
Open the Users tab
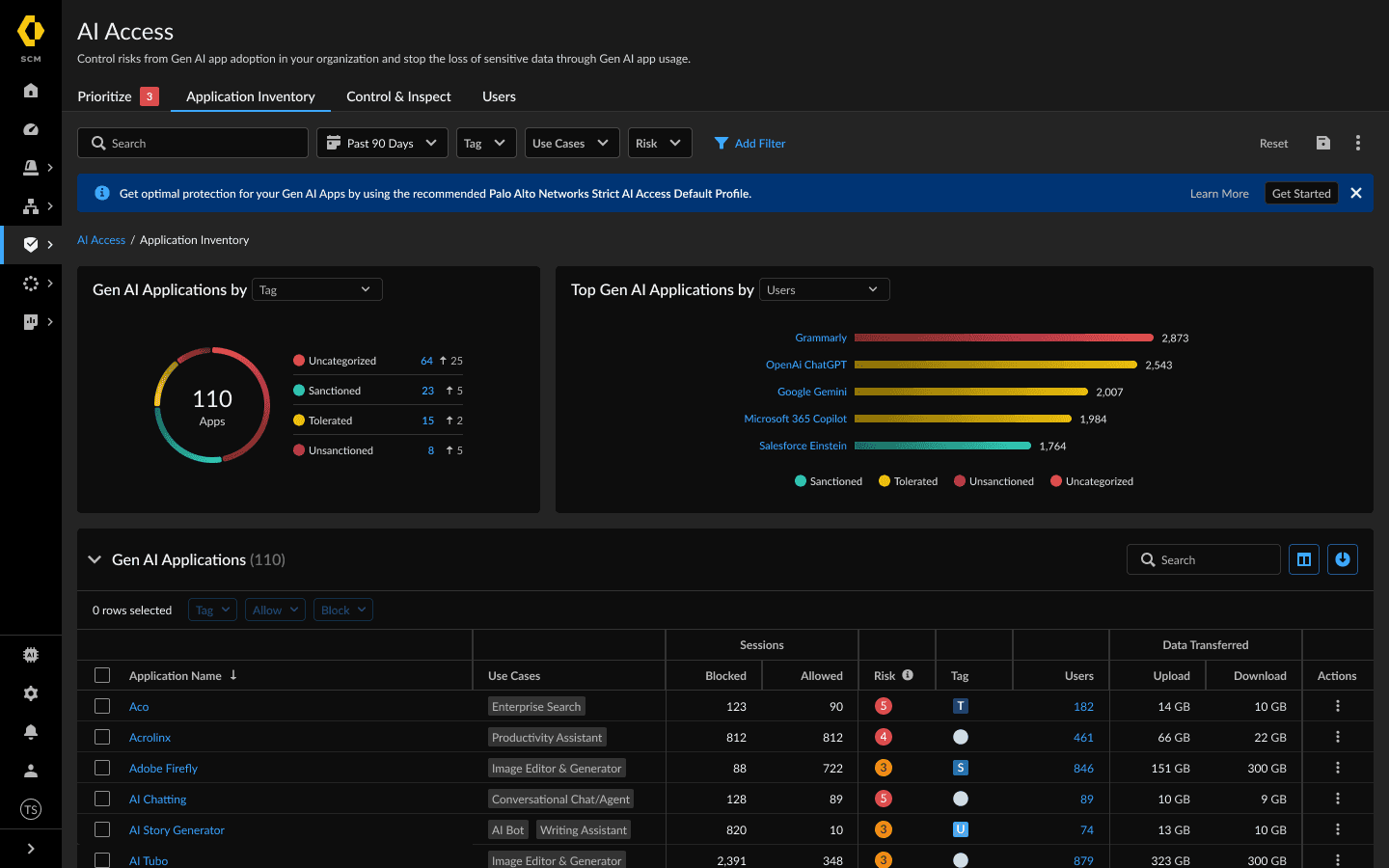[499, 96]
